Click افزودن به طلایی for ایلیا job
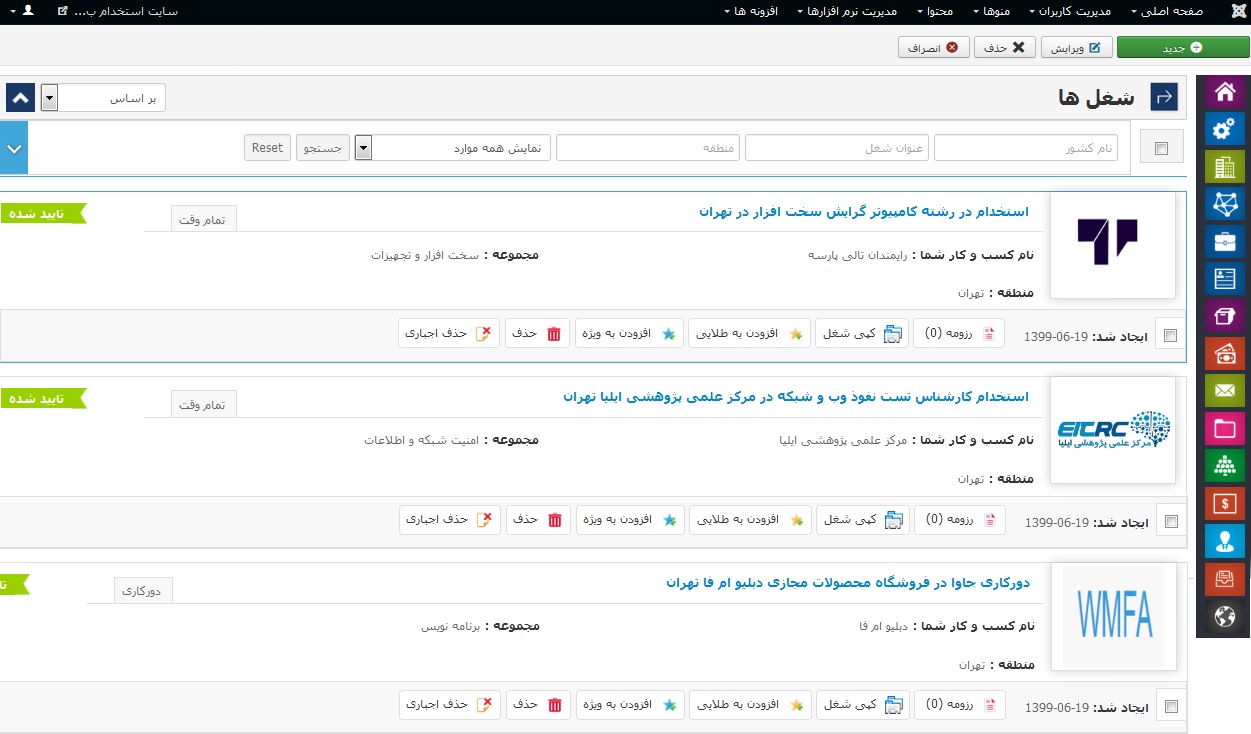This screenshot has height=734, width=1251. tap(750, 519)
